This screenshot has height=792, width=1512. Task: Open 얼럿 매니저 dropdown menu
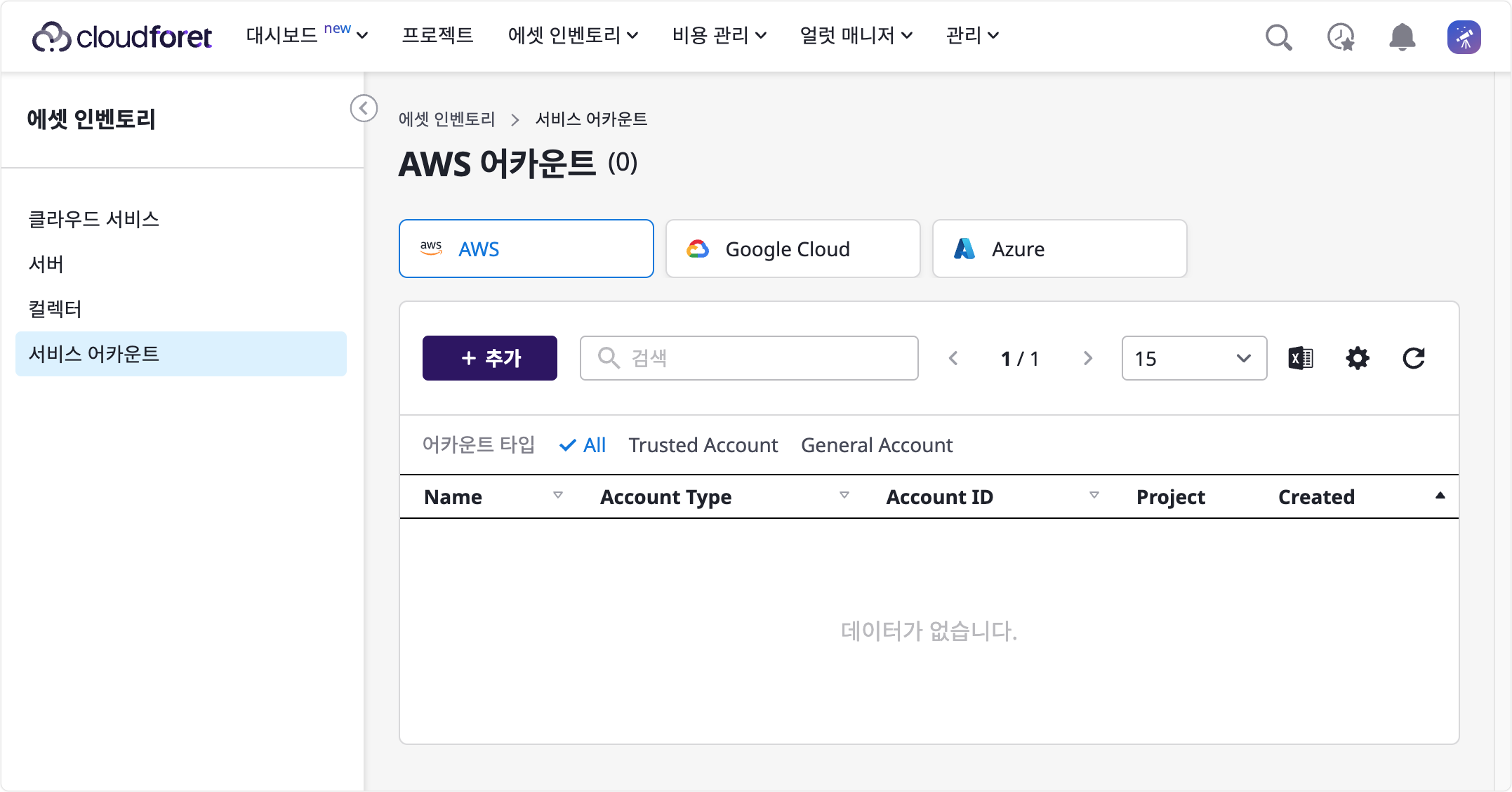856,35
